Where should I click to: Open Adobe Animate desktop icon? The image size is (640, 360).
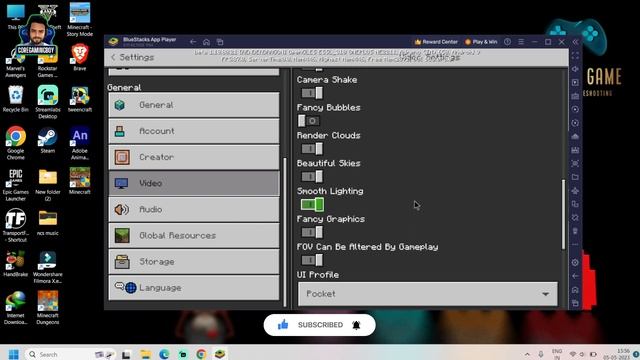pos(80,143)
